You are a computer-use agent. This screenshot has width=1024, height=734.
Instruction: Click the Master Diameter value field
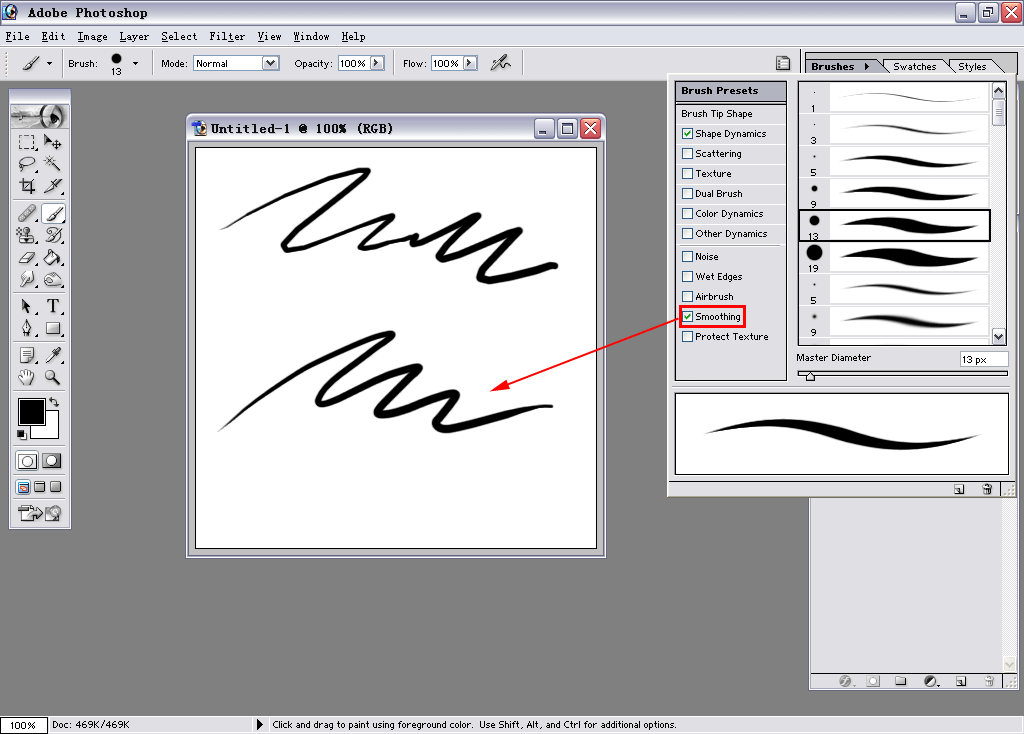pyautogui.click(x=984, y=359)
